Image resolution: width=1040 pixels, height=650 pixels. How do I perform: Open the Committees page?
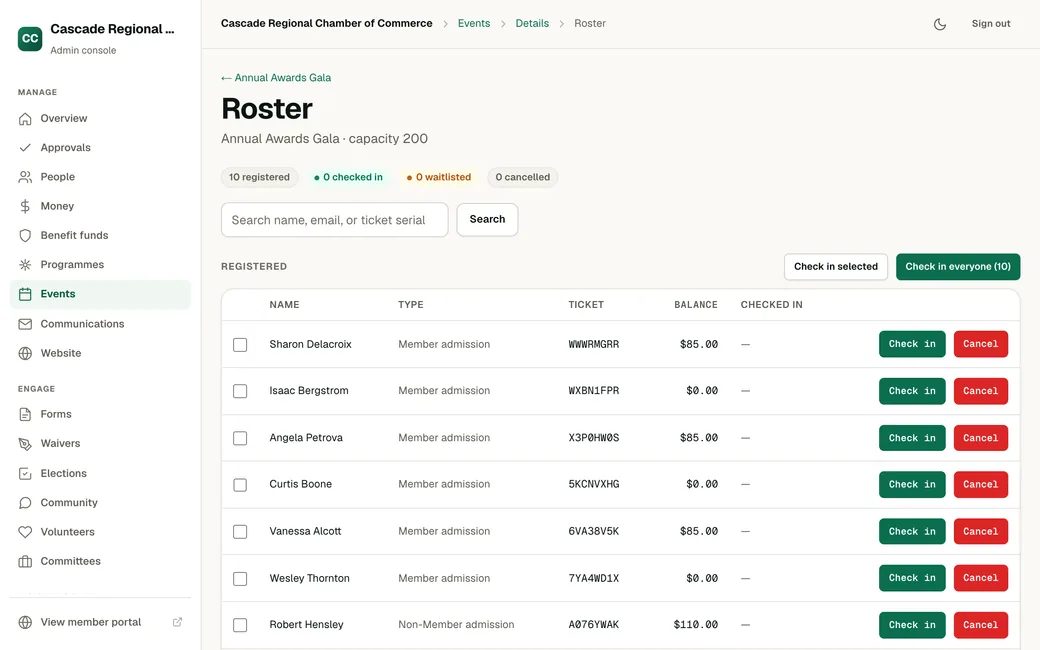click(100, 561)
